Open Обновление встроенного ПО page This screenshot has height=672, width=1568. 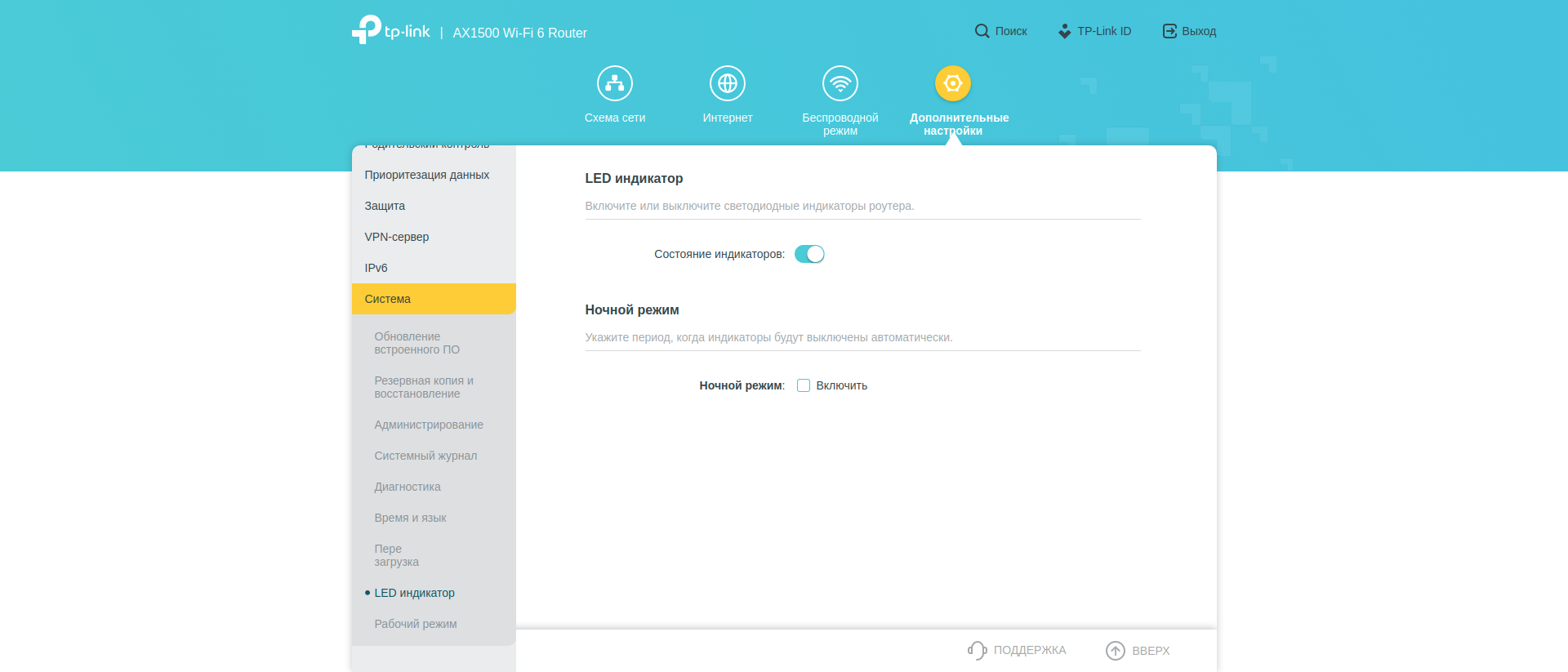416,343
